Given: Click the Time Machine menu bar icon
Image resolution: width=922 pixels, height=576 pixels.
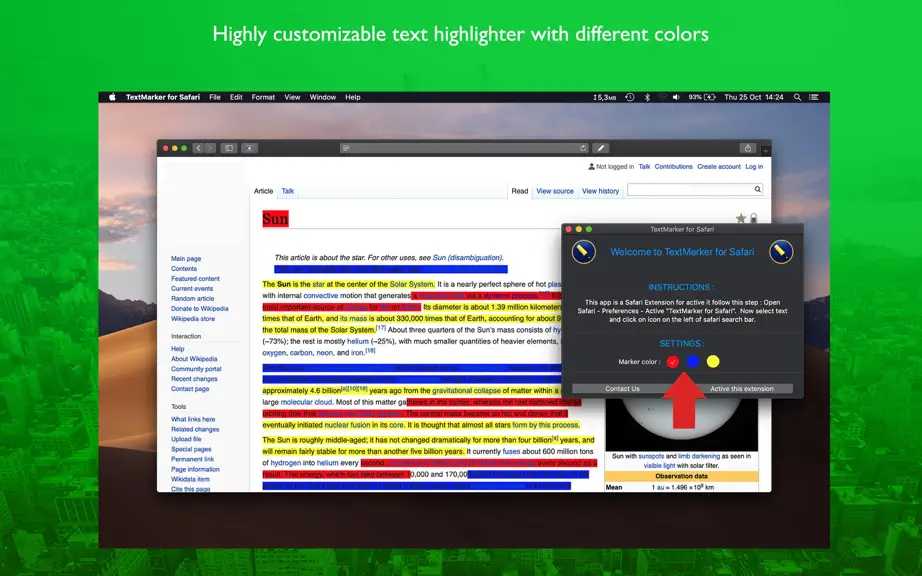Looking at the screenshot, I should [630, 98].
